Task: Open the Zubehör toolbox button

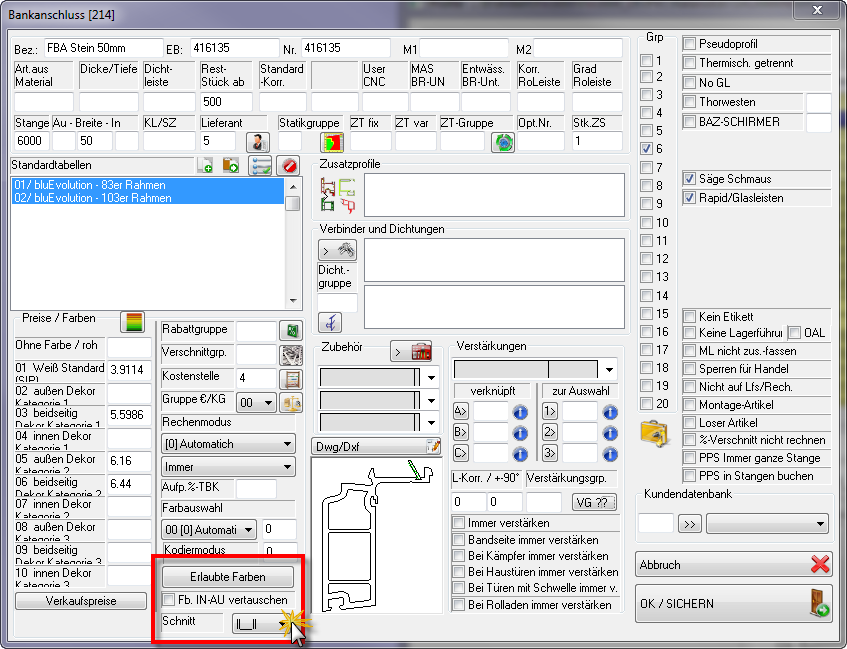Action: point(411,352)
